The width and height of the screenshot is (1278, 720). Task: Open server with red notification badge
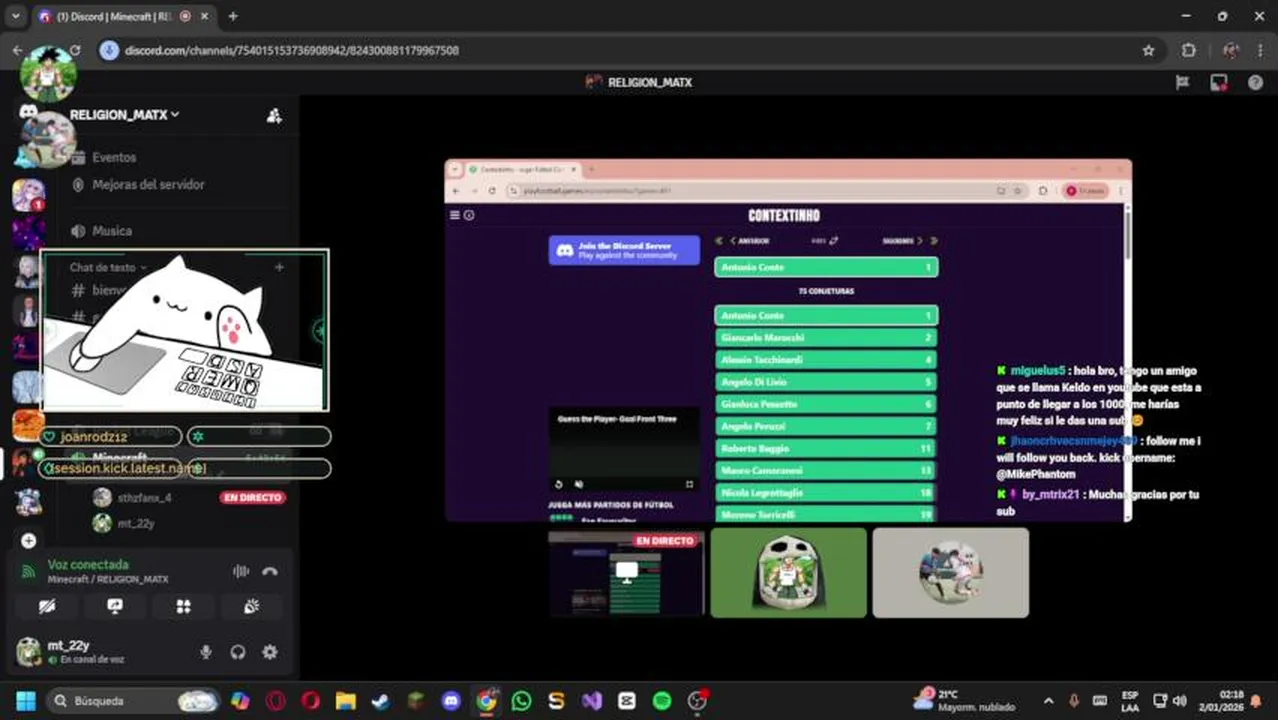click(x=28, y=194)
